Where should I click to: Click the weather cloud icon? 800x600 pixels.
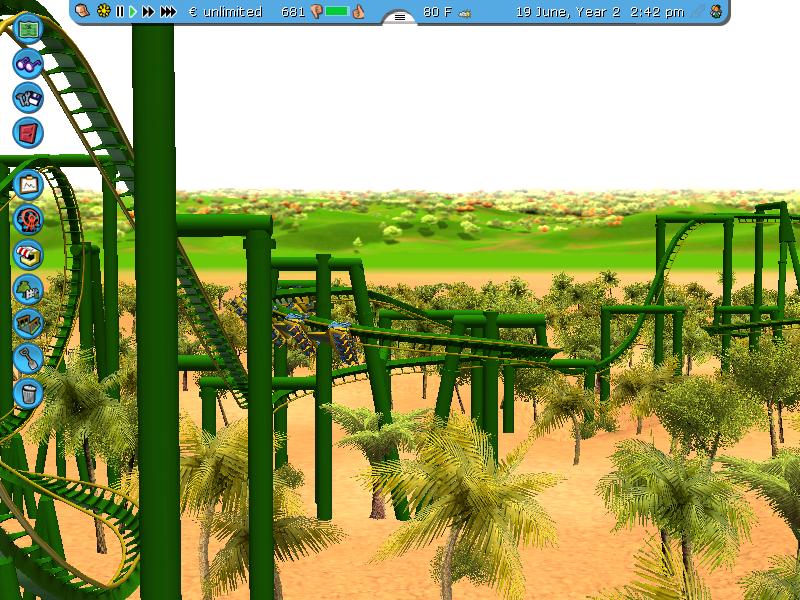point(465,14)
